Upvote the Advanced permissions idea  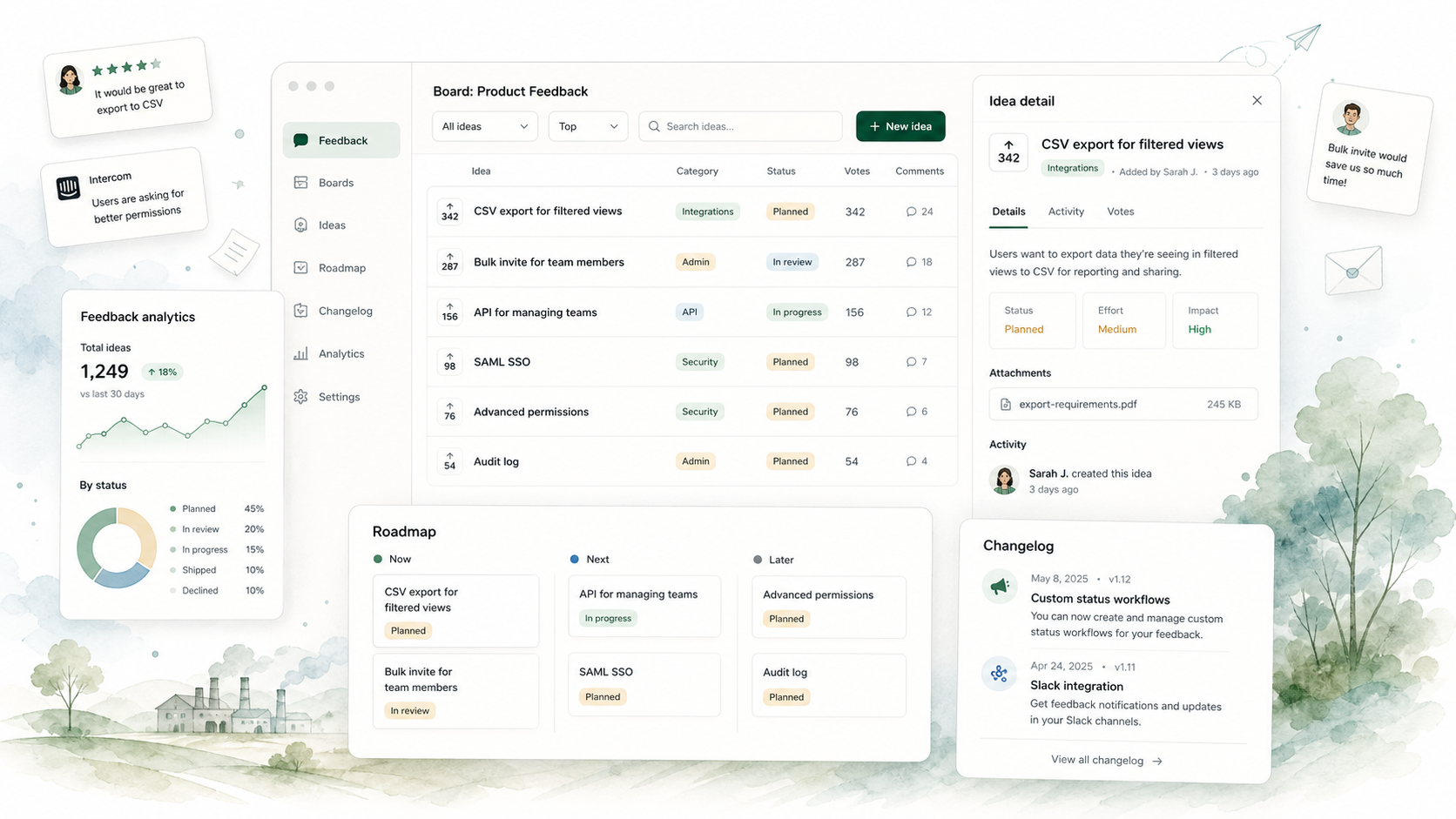[x=449, y=411]
